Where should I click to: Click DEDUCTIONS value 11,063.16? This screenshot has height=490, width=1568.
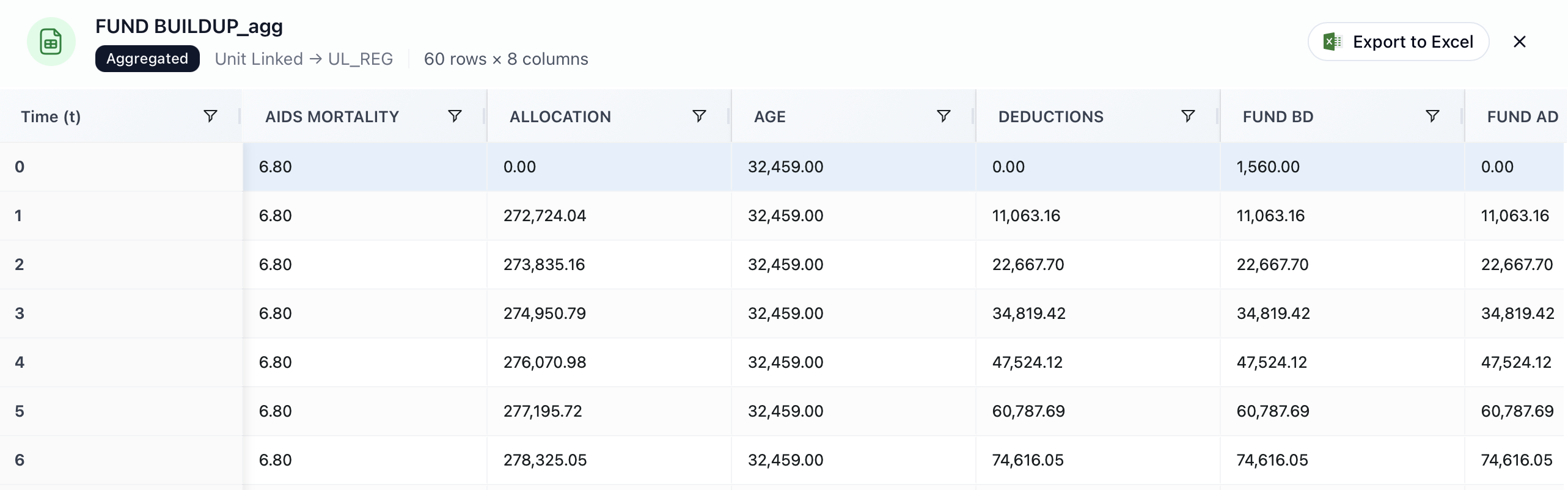pos(1026,216)
